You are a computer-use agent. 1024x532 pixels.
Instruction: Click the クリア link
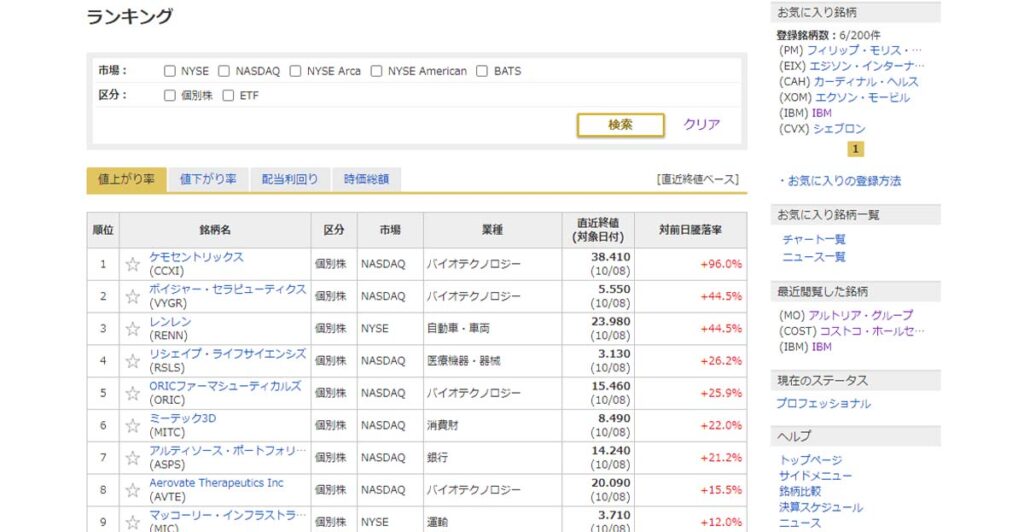click(701, 124)
